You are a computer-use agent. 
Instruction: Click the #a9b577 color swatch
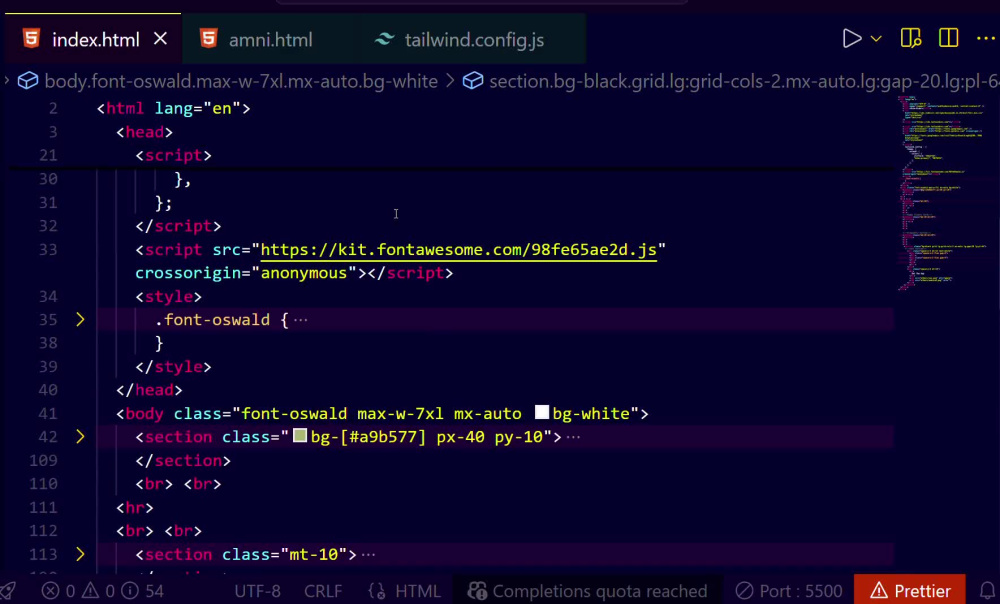[300, 436]
